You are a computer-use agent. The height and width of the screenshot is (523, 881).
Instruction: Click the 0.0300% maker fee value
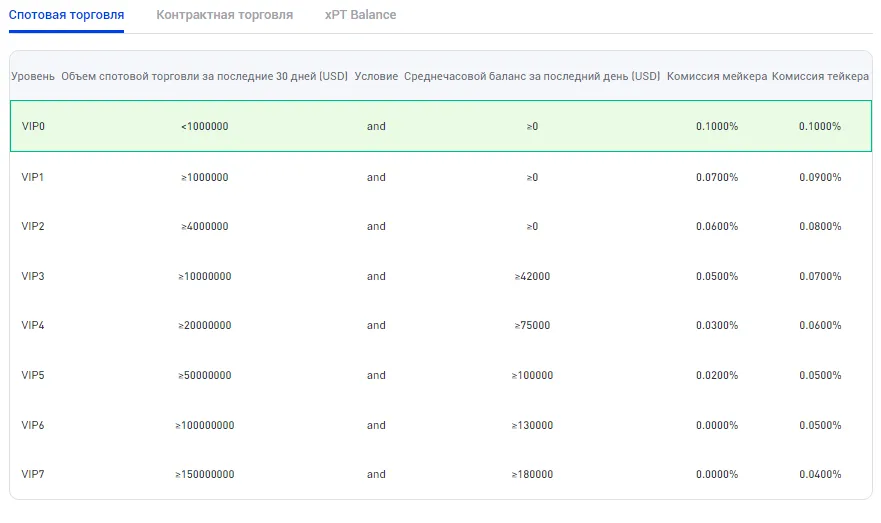point(717,325)
